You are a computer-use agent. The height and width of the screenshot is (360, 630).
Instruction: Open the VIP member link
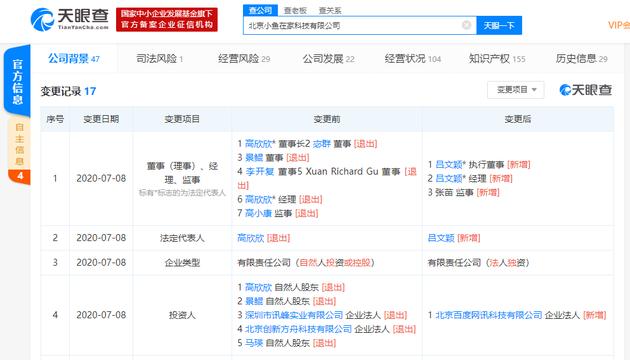[x=619, y=25]
